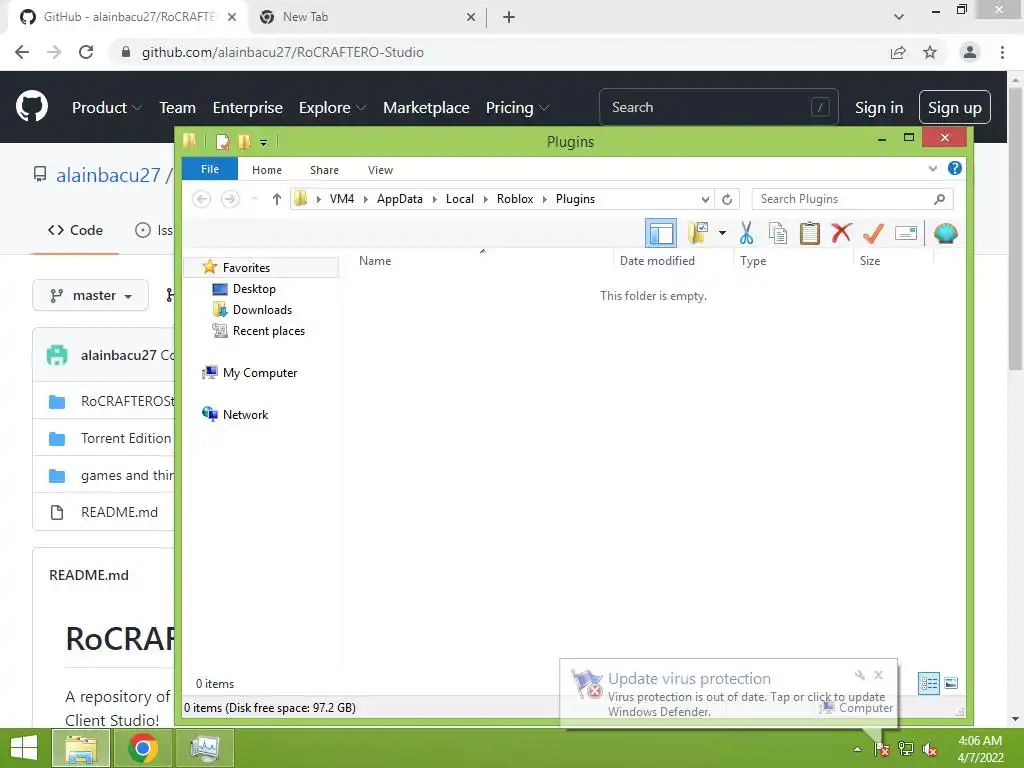
Task: Select Downloads in navigation pane
Action: click(262, 310)
